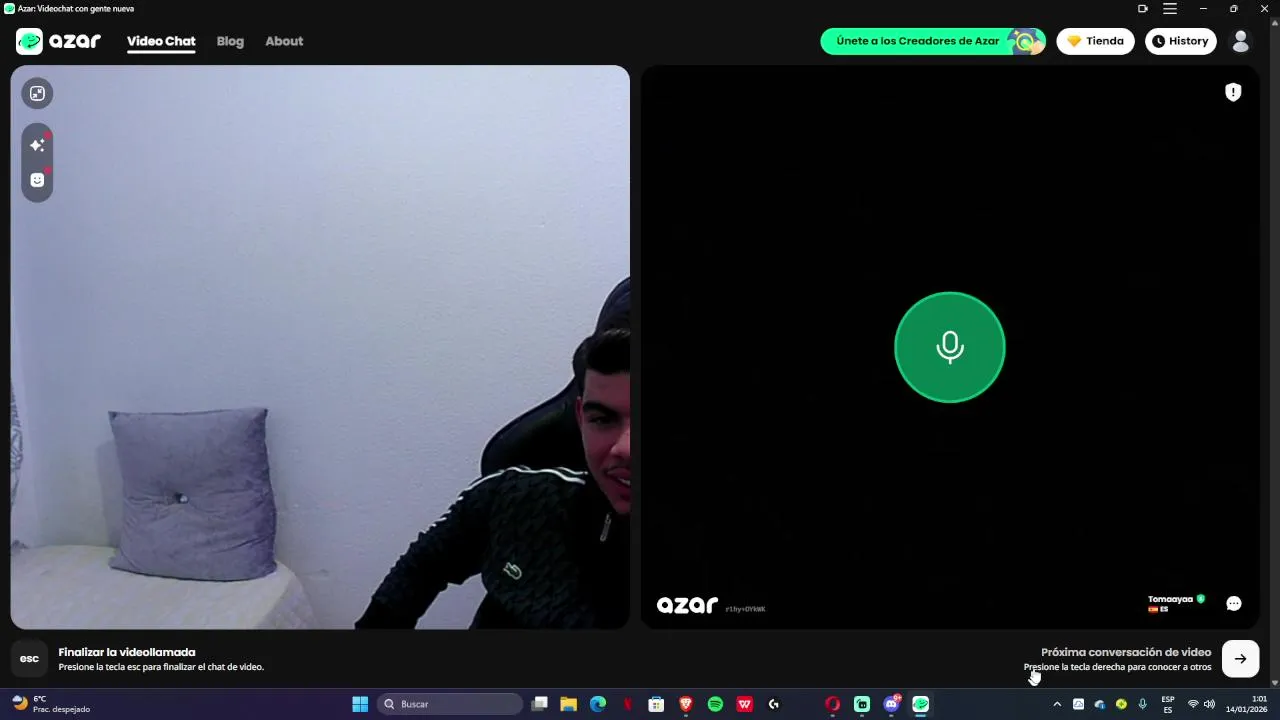Open the ESP language input switcher
1280x720 pixels.
(x=1167, y=704)
